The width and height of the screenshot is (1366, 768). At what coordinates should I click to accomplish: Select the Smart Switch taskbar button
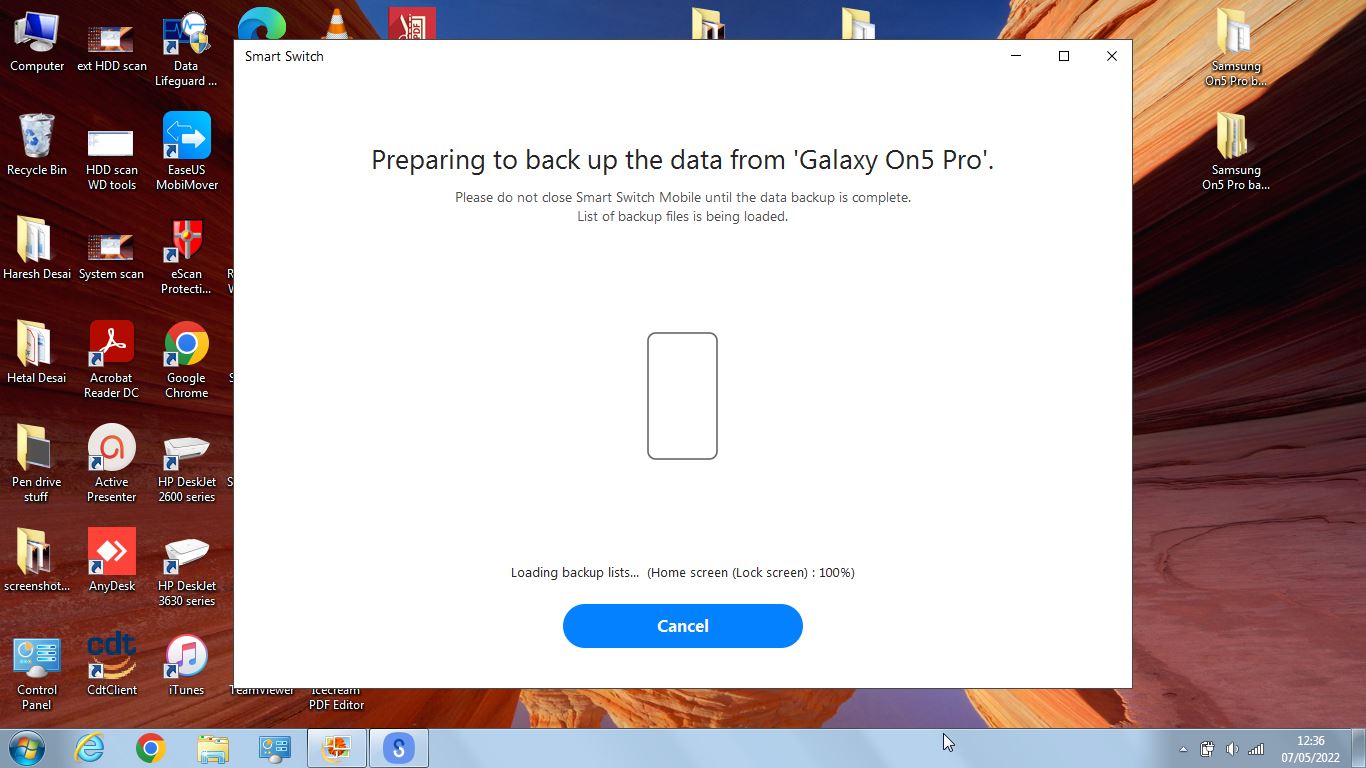pyautogui.click(x=399, y=748)
